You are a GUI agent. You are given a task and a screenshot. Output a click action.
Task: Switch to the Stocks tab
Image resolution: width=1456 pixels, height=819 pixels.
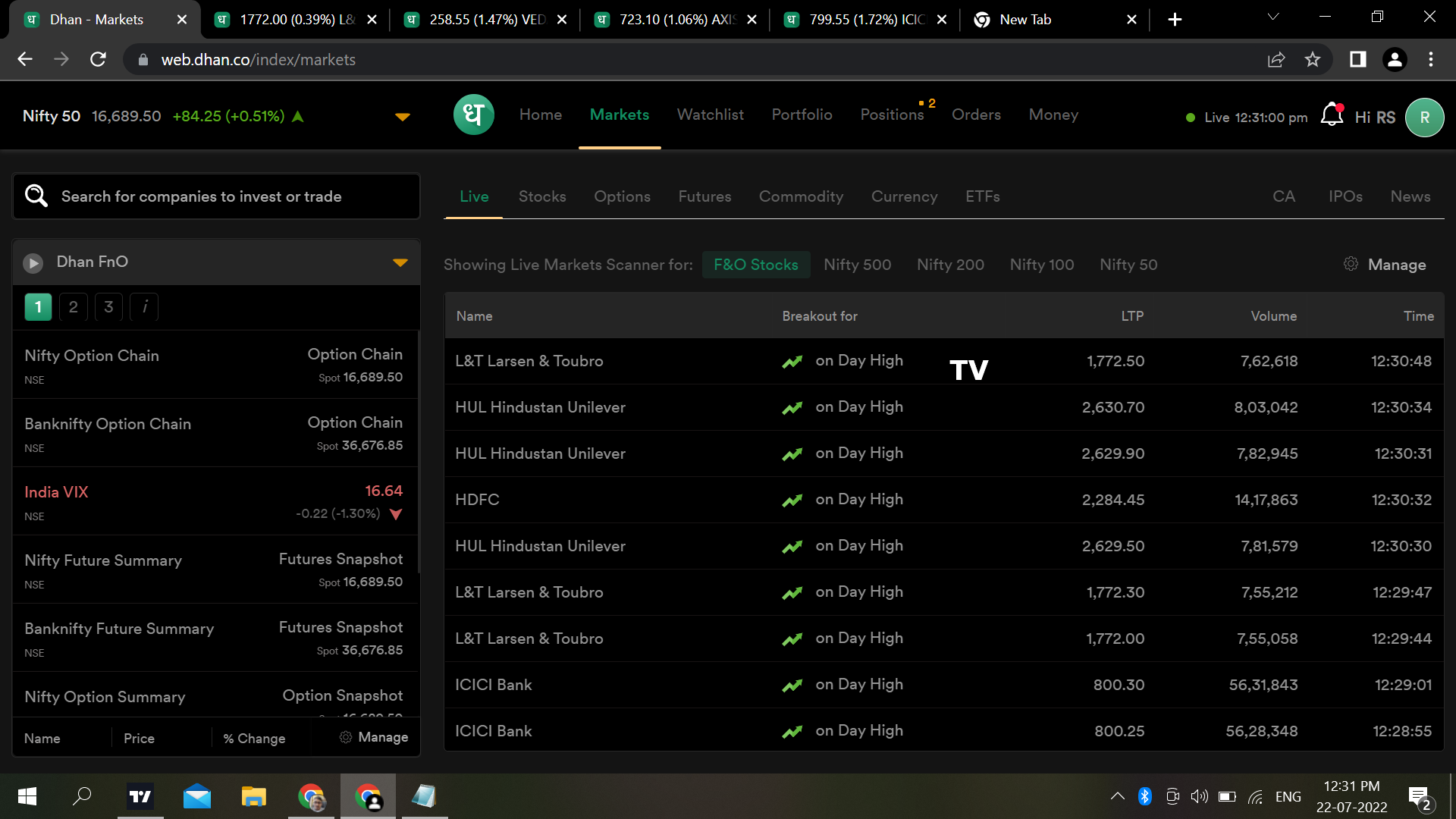click(542, 196)
